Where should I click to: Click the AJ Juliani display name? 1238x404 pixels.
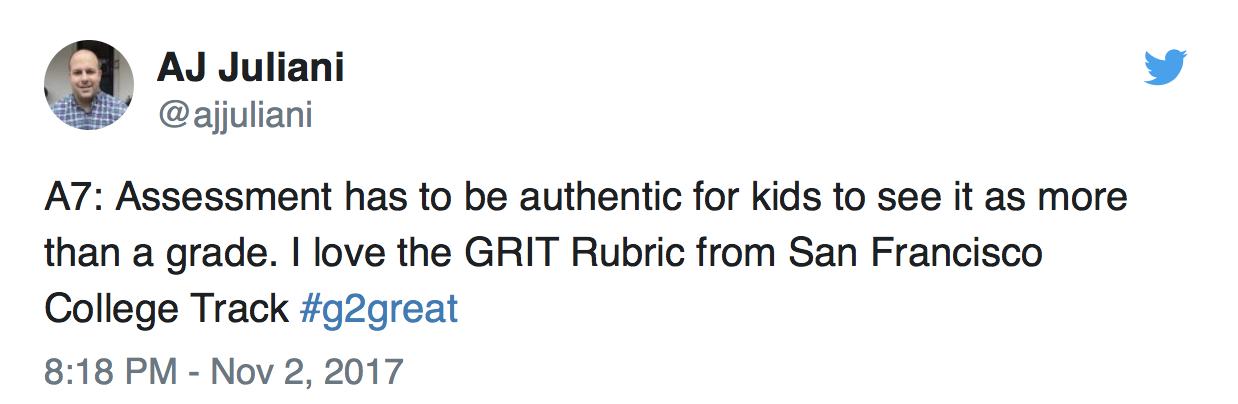pos(250,68)
